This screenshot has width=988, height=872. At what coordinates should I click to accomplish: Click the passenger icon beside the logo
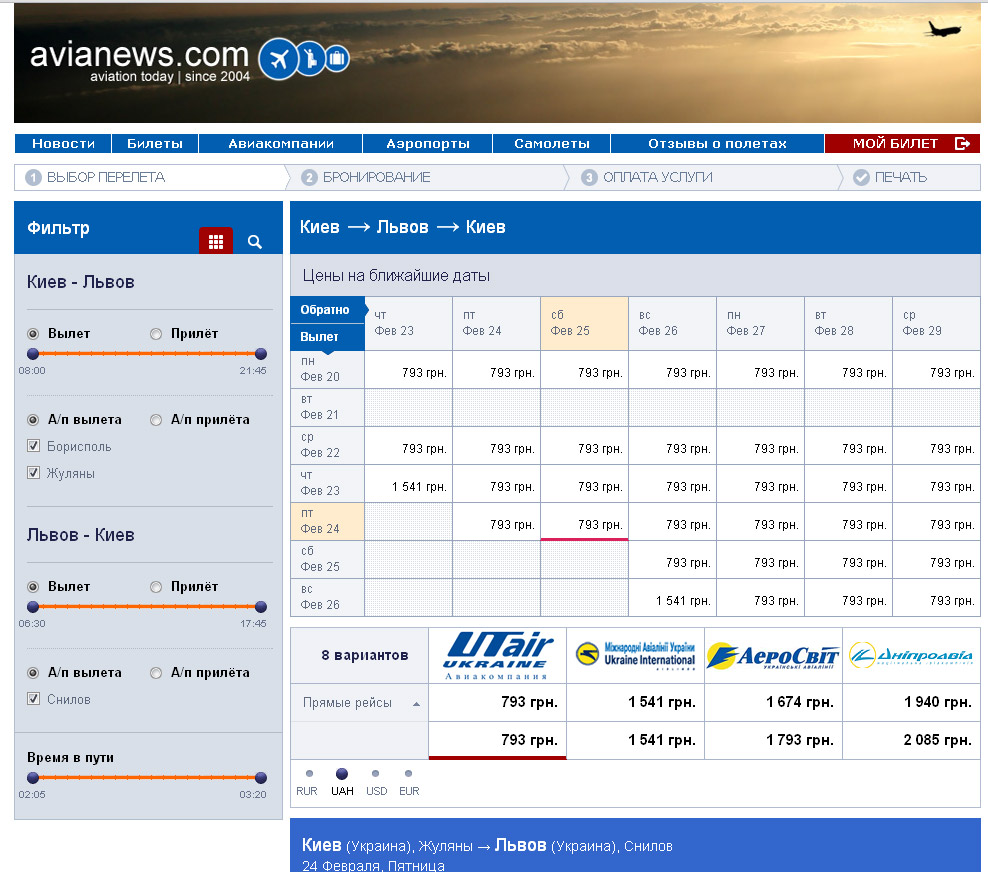[x=311, y=59]
